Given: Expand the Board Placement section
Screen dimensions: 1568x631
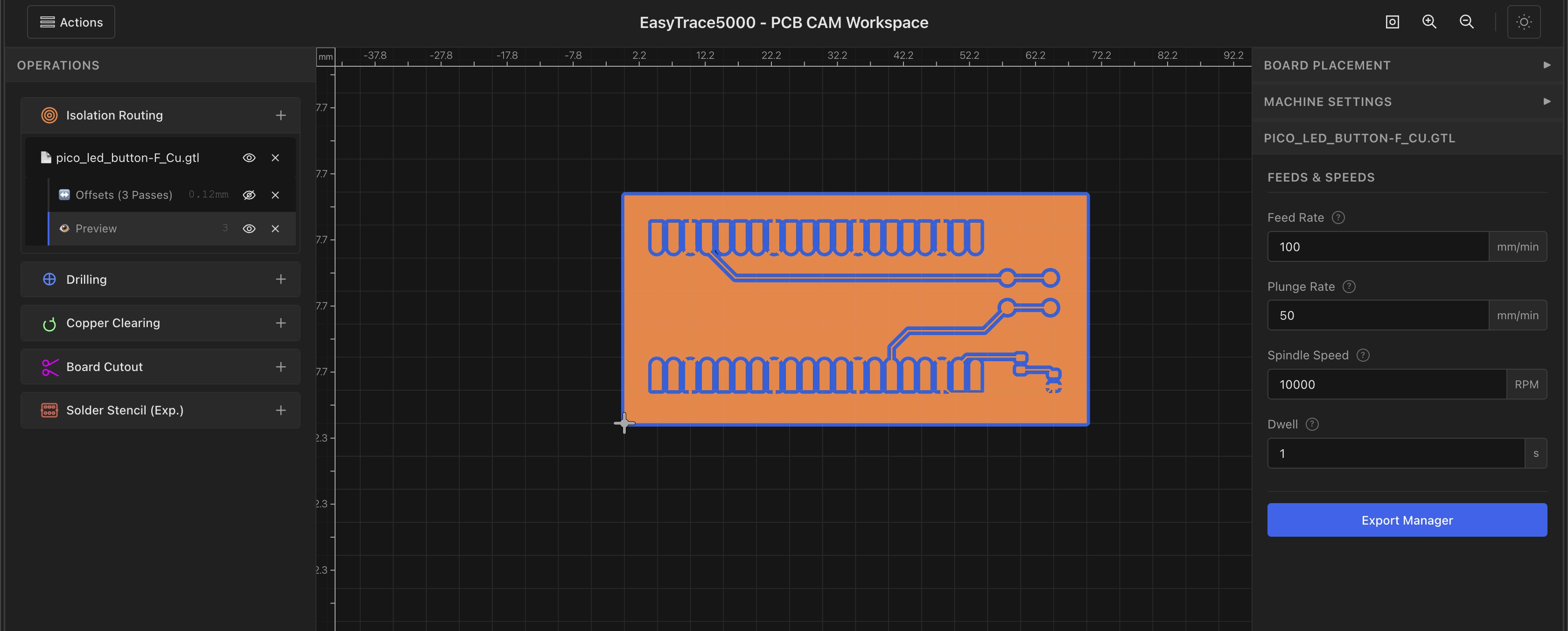Looking at the screenshot, I should [1406, 65].
